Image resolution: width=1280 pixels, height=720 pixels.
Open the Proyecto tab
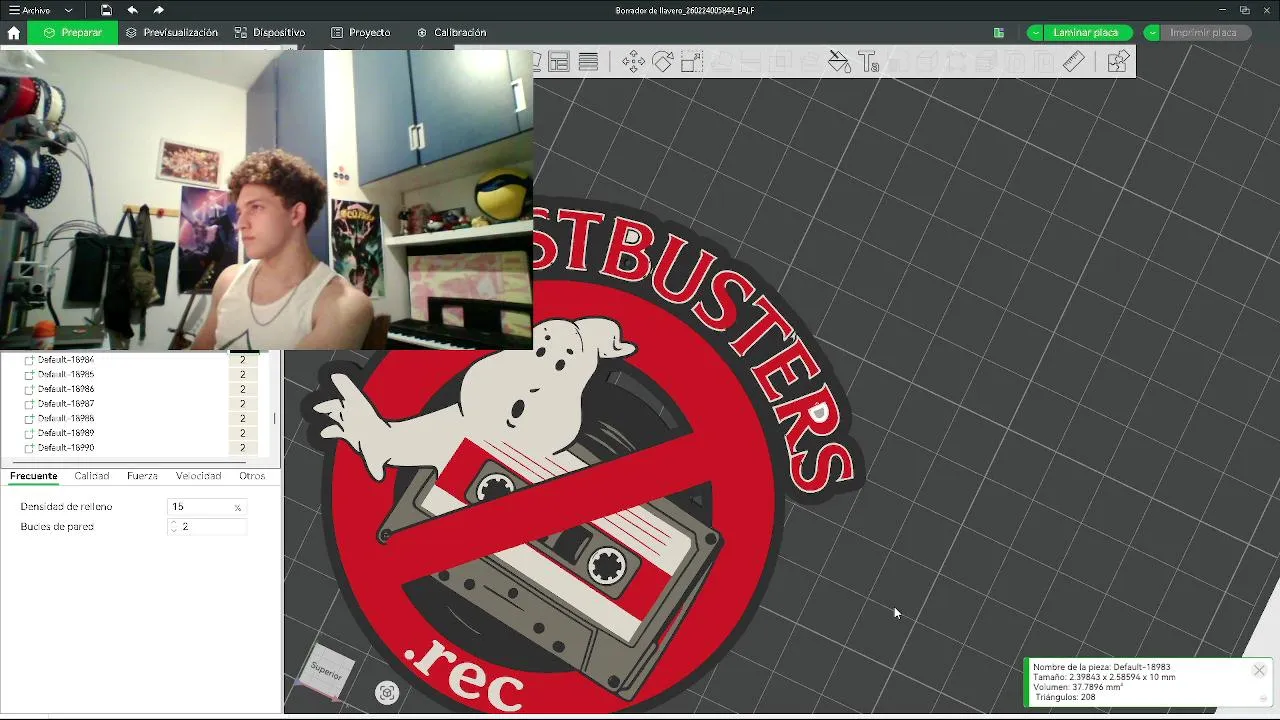click(x=361, y=33)
